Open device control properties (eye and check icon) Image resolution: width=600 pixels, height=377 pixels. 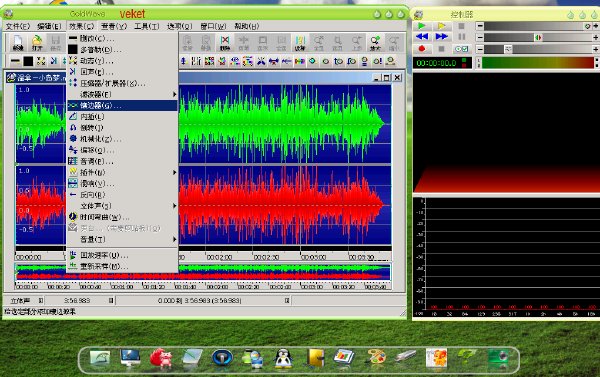click(x=462, y=49)
